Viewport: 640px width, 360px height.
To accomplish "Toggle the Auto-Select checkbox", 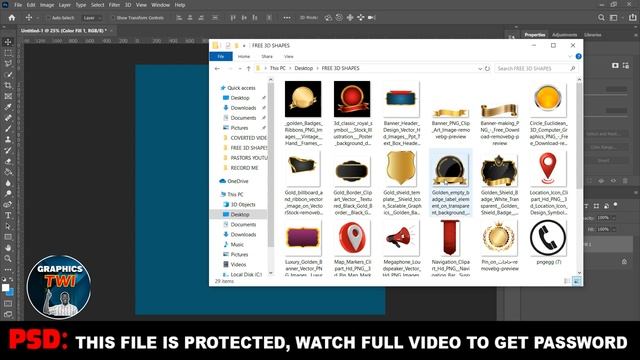I will coord(49,18).
